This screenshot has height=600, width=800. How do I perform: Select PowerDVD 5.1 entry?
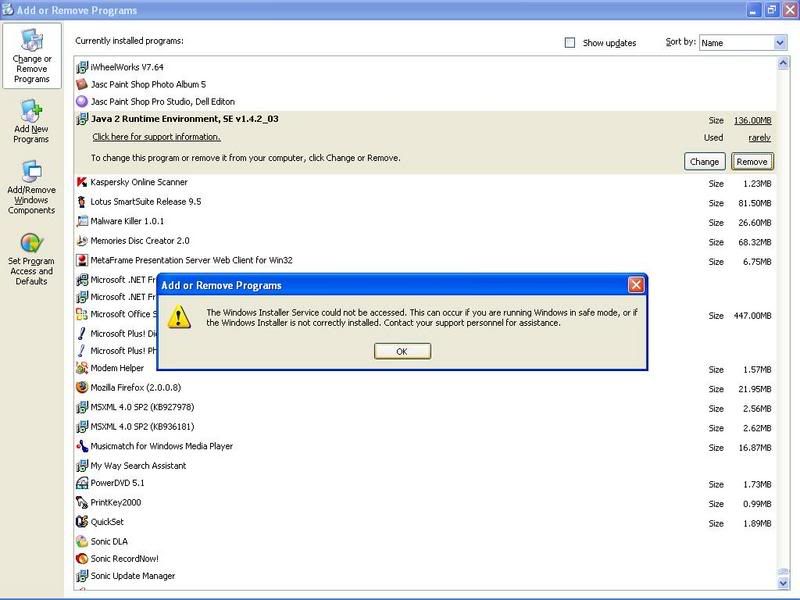pos(425,483)
